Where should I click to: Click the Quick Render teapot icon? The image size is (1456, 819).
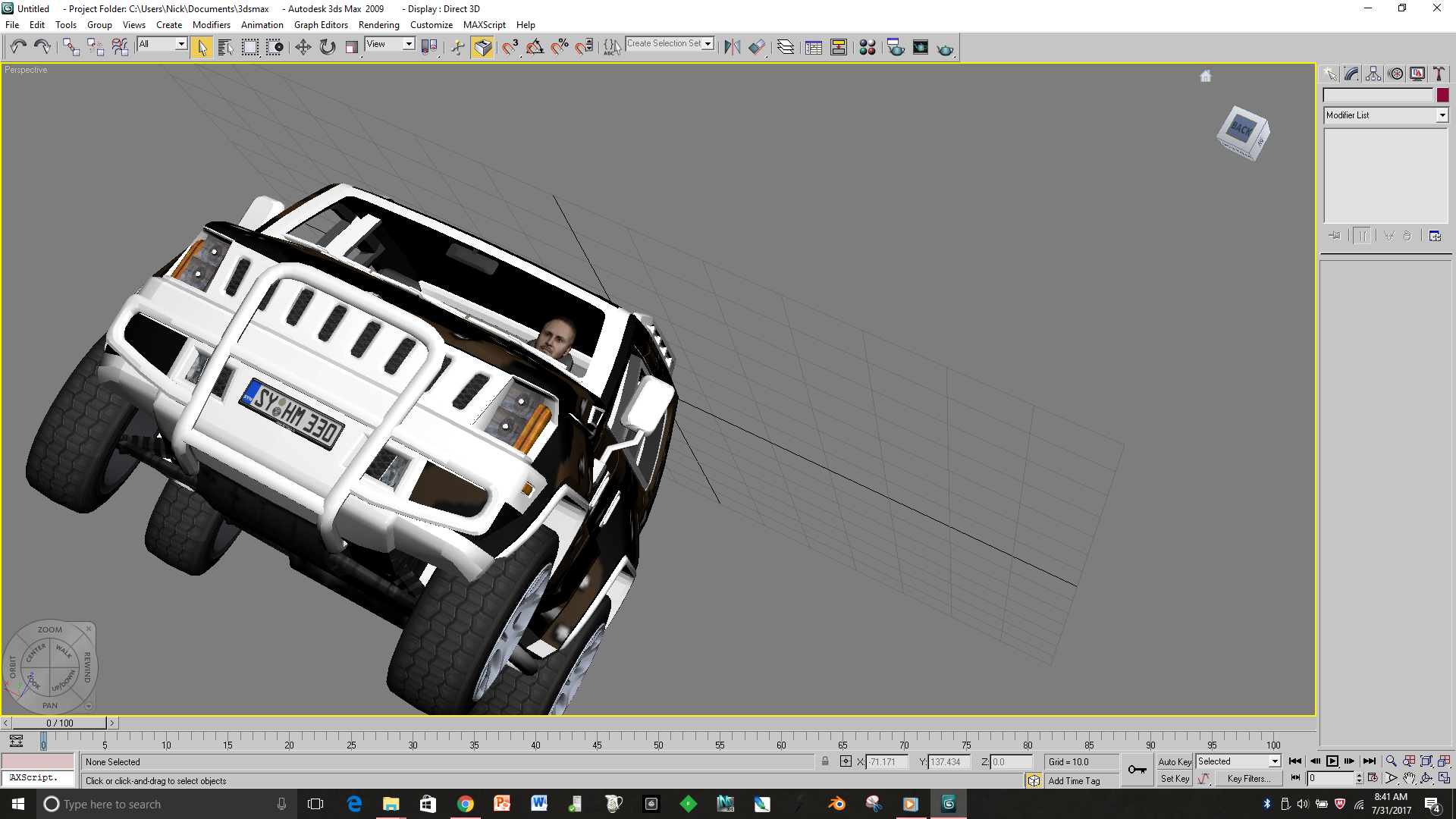(945, 49)
